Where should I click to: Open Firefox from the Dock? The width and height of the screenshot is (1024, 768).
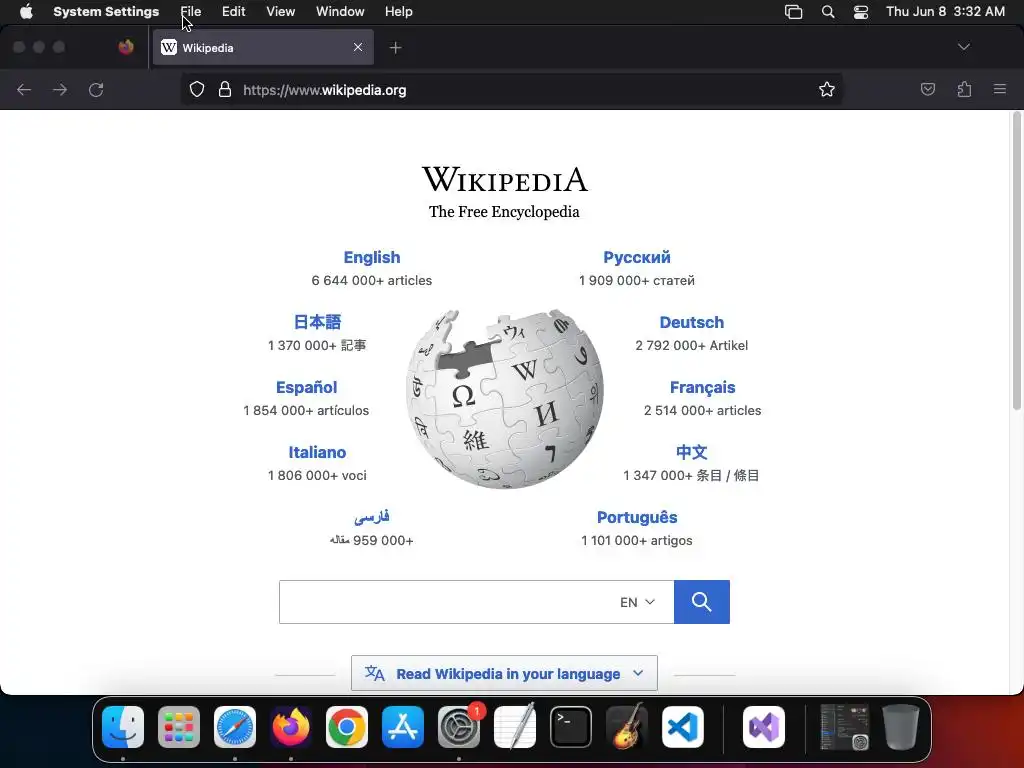[291, 727]
